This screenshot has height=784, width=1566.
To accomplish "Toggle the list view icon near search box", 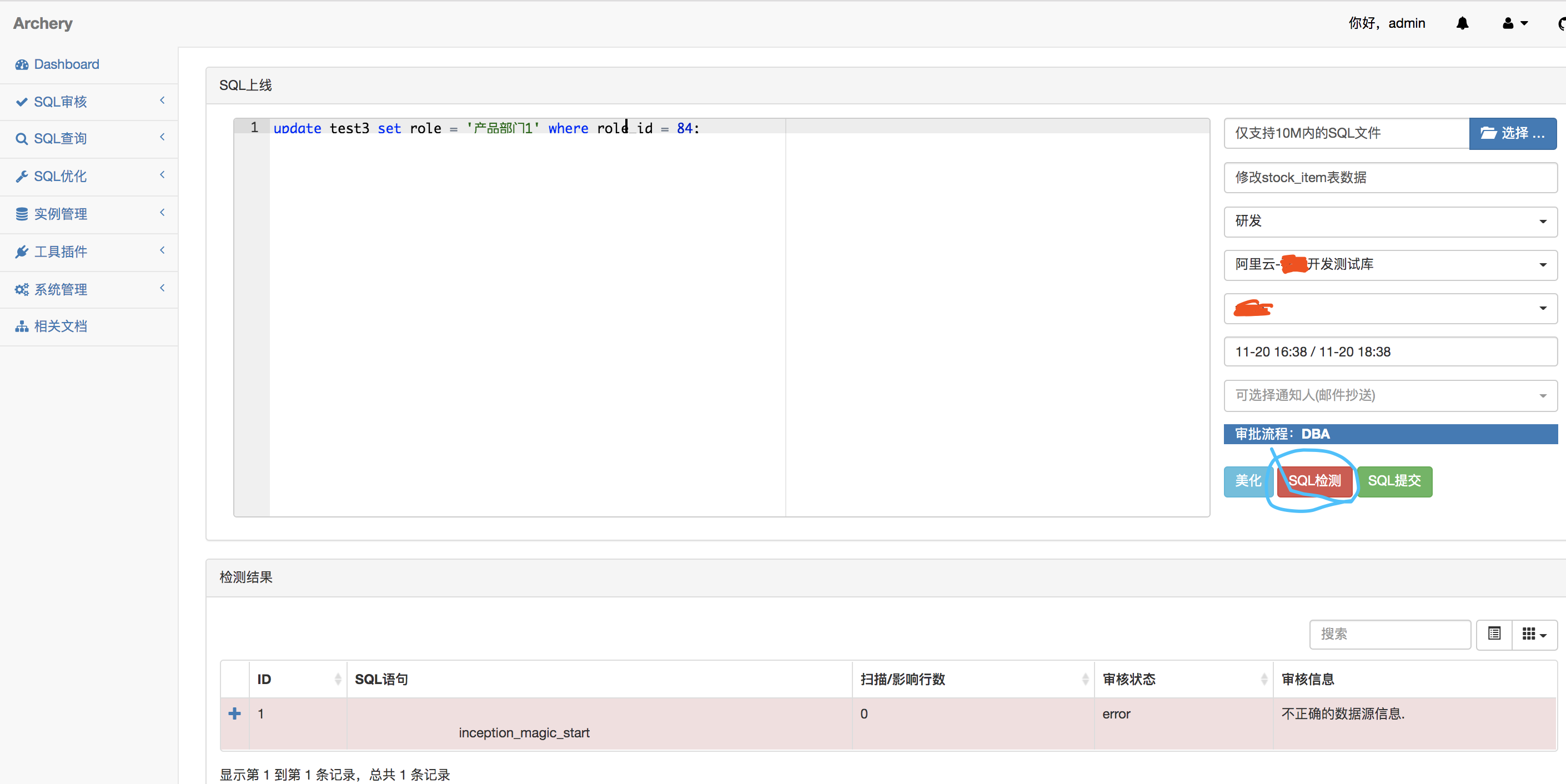I will coord(1494,634).
